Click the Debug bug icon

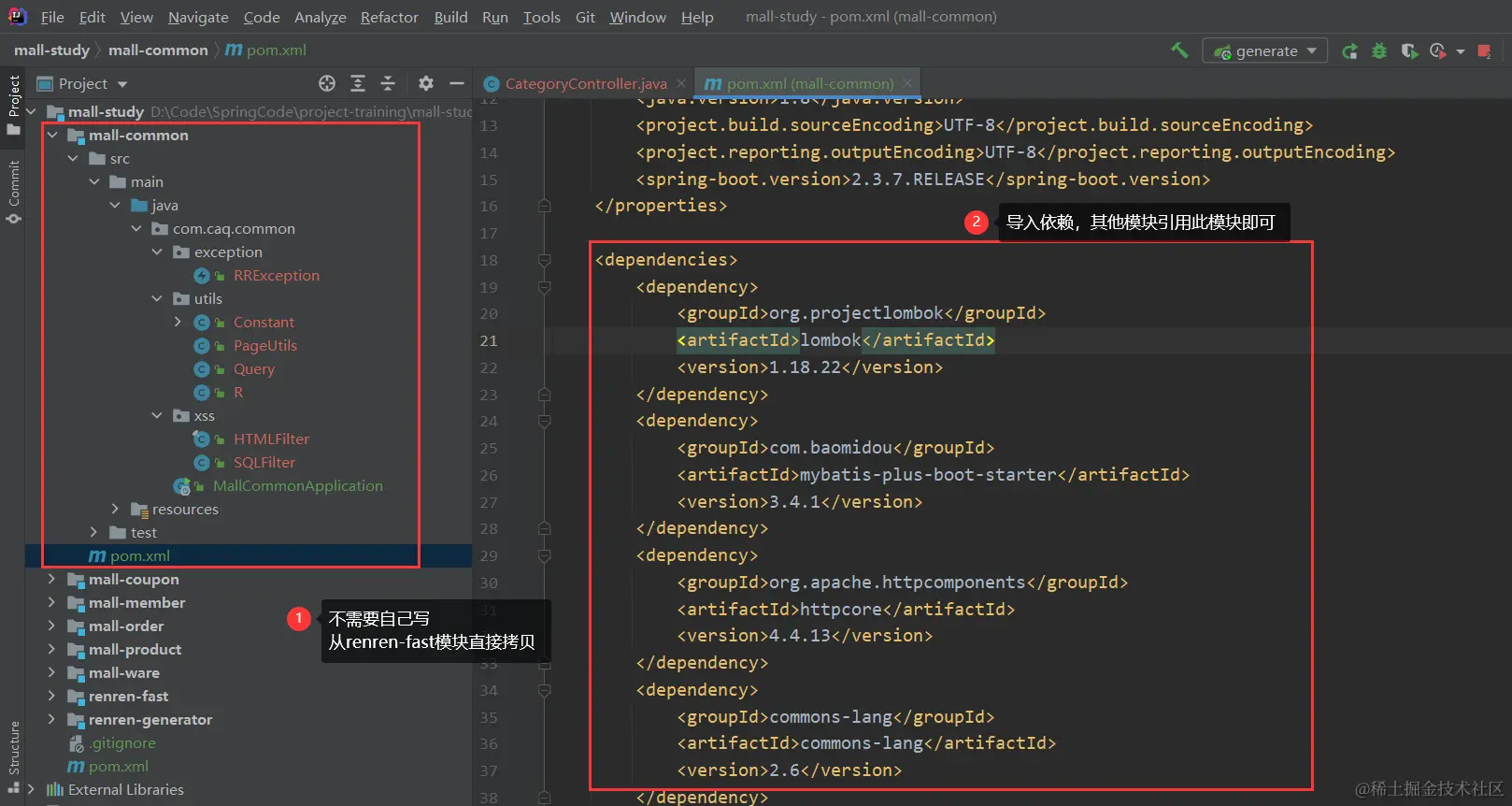pos(1379,51)
